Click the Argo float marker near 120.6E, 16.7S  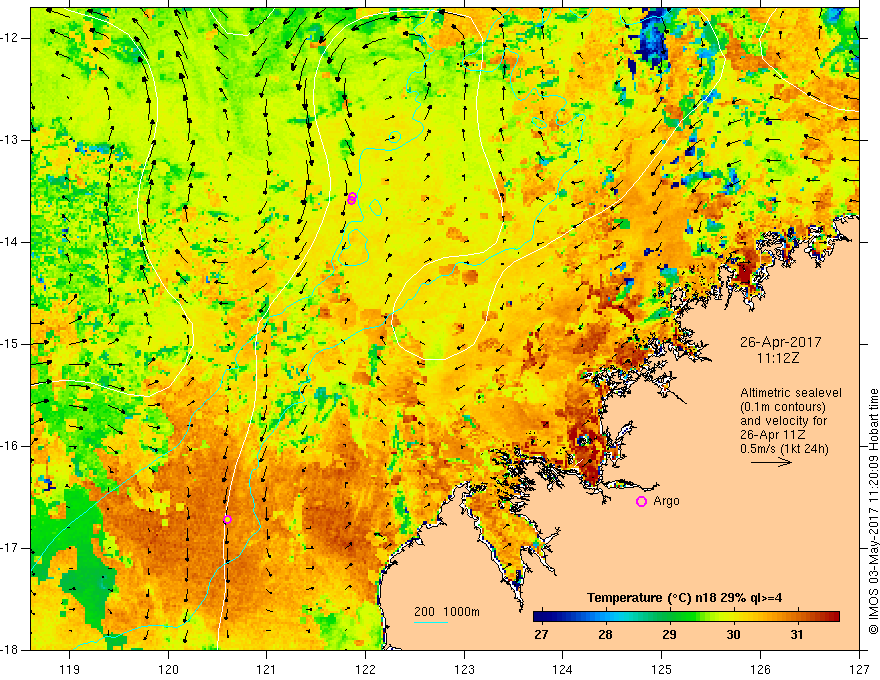pyautogui.click(x=227, y=520)
